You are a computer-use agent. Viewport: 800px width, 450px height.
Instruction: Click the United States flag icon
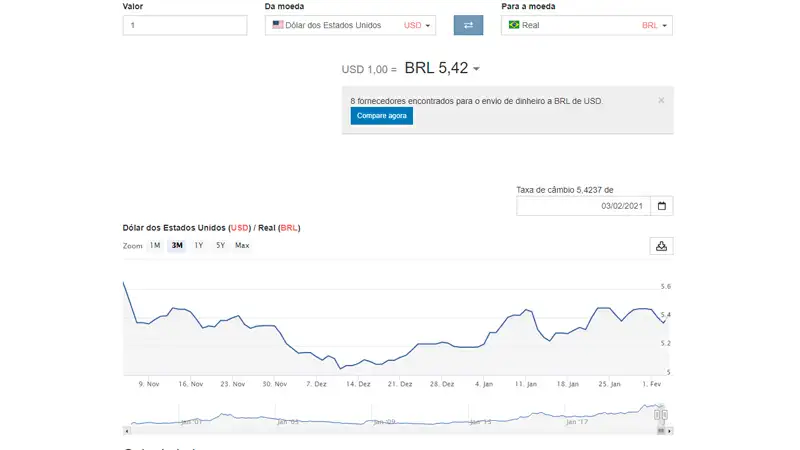(x=278, y=24)
